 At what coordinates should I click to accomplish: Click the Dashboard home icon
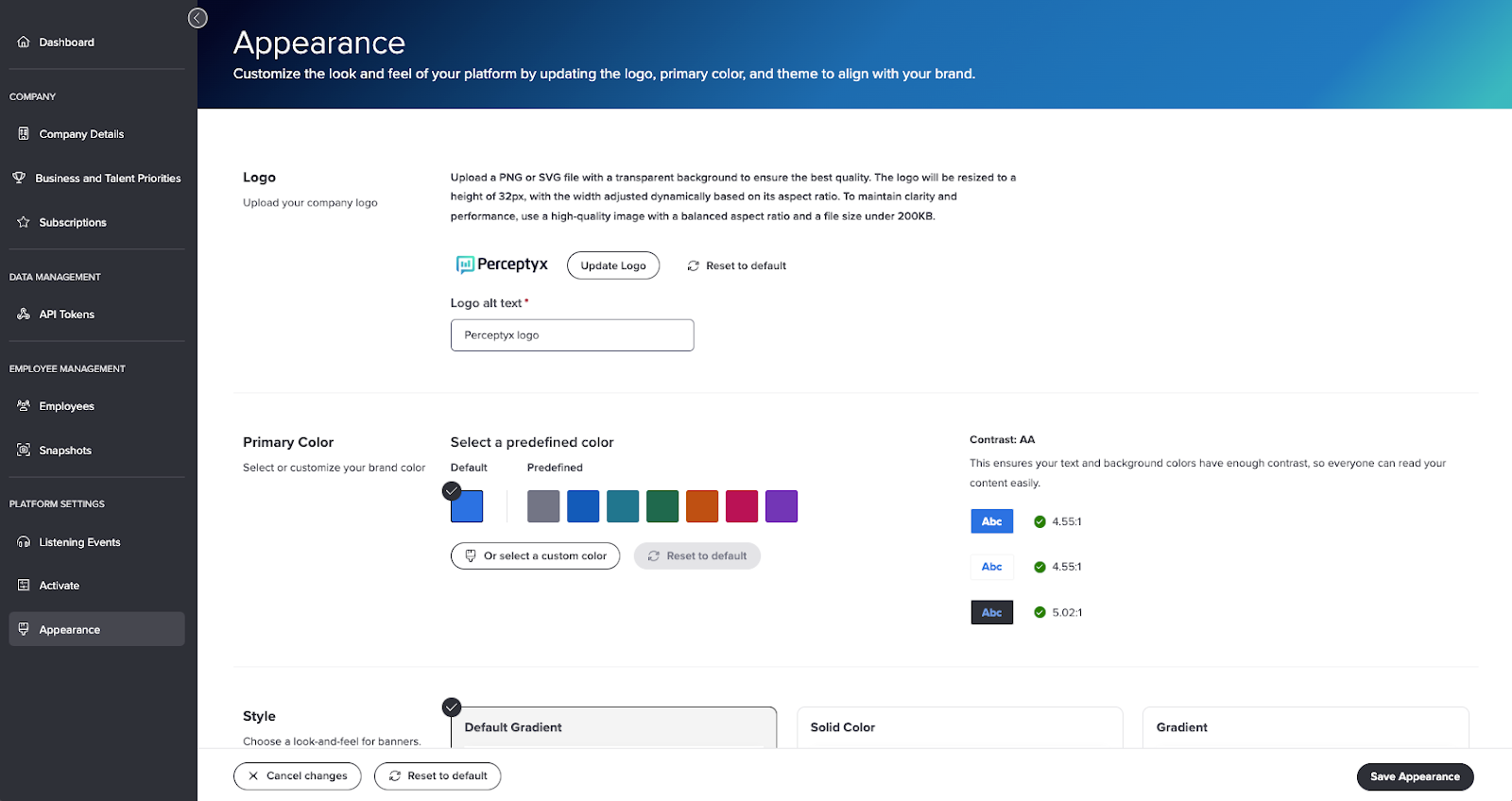click(x=24, y=43)
